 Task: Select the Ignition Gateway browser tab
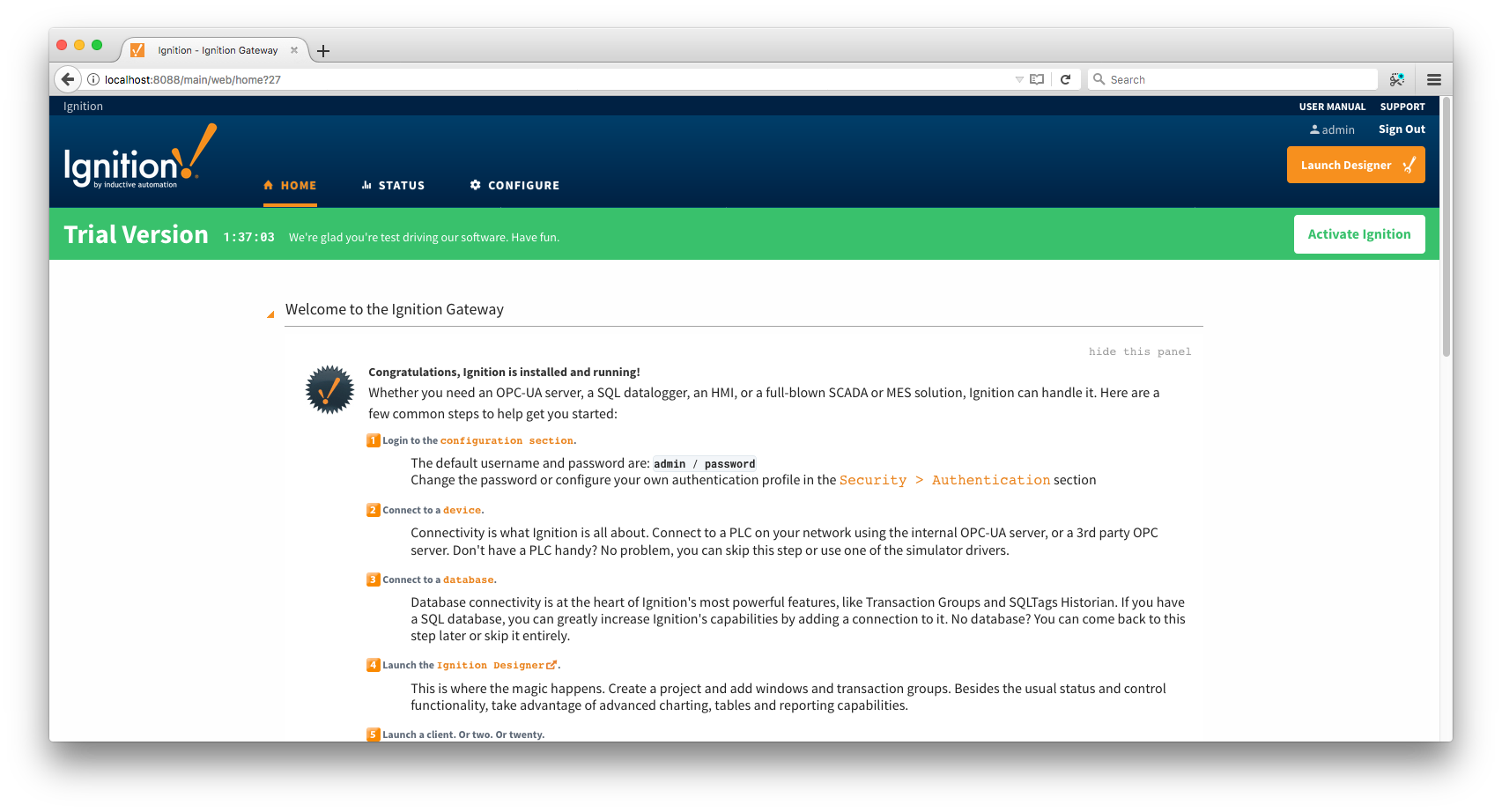[217, 50]
